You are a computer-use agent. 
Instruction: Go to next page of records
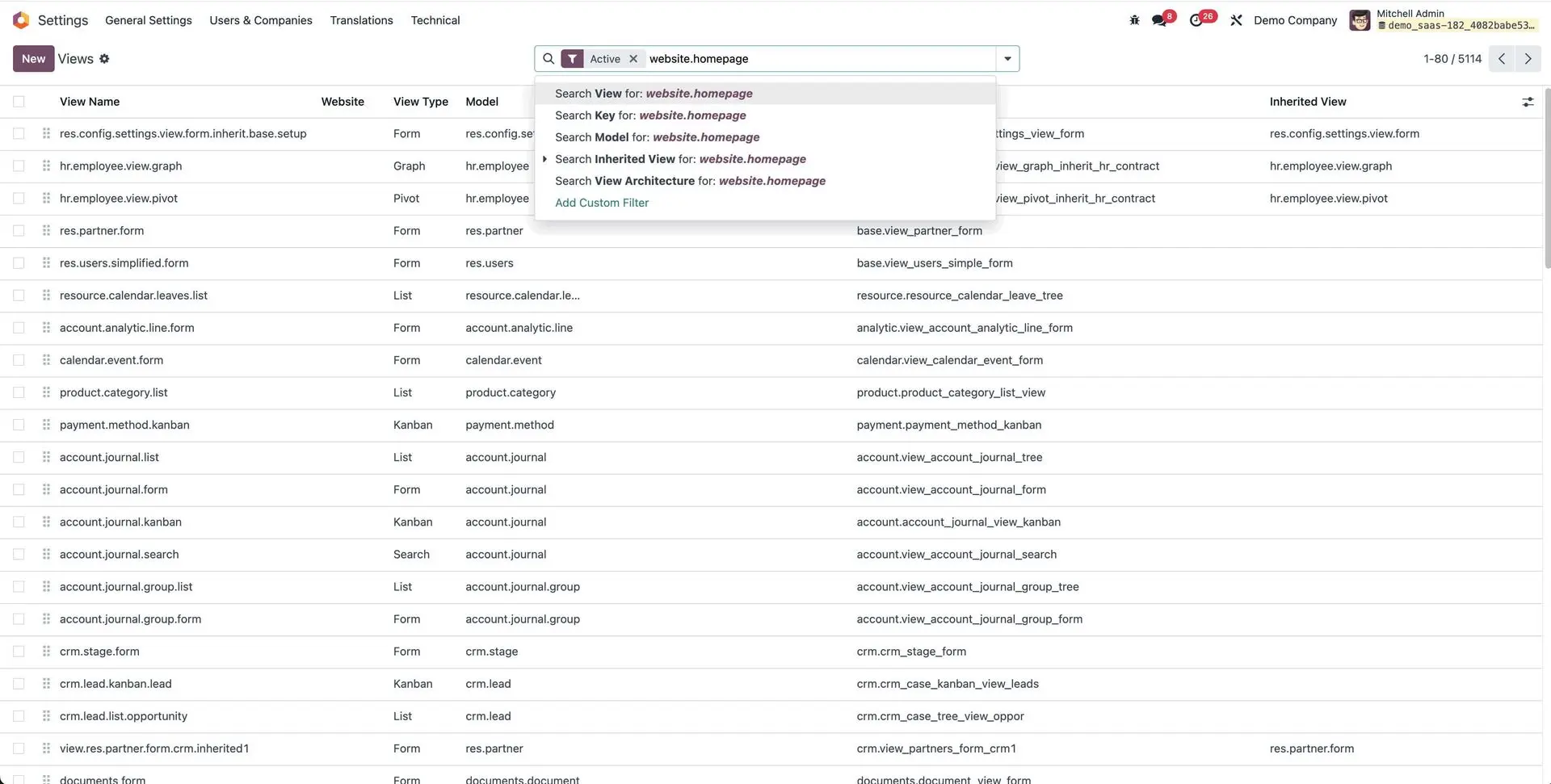1528,59
